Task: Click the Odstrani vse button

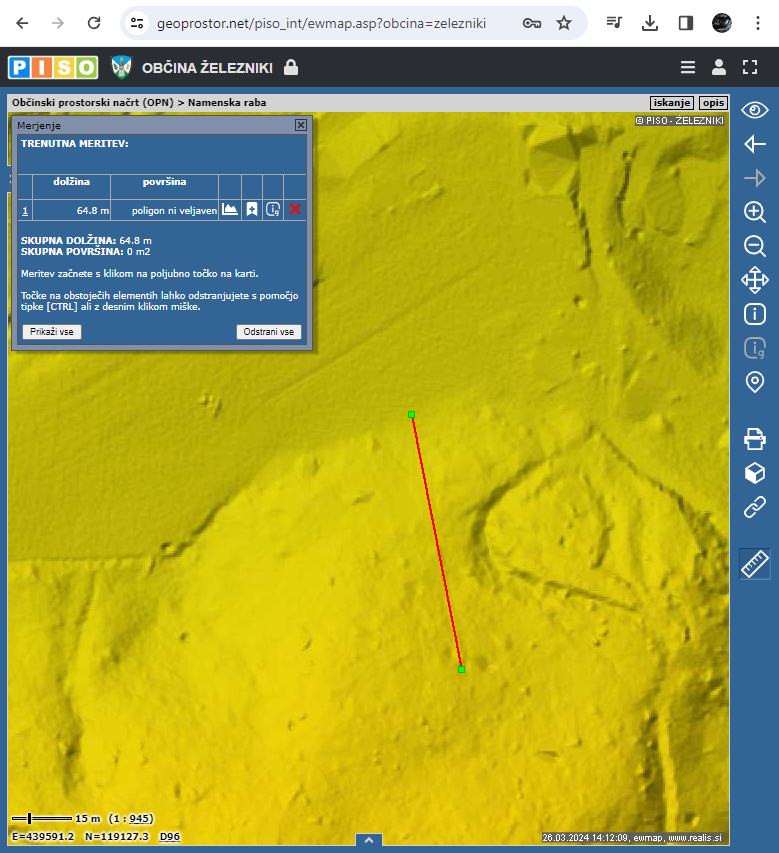Action: (269, 332)
